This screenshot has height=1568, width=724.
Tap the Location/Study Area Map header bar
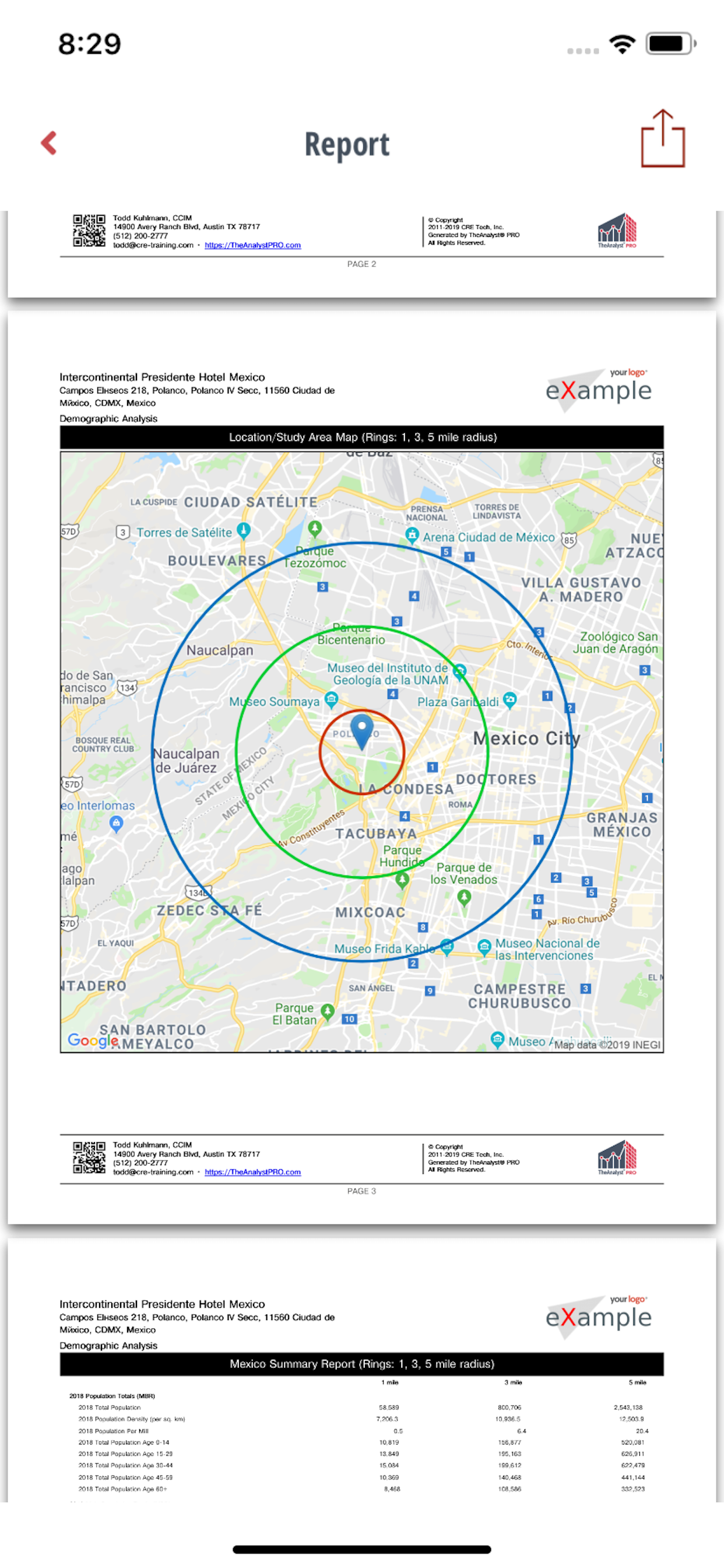pos(362,437)
